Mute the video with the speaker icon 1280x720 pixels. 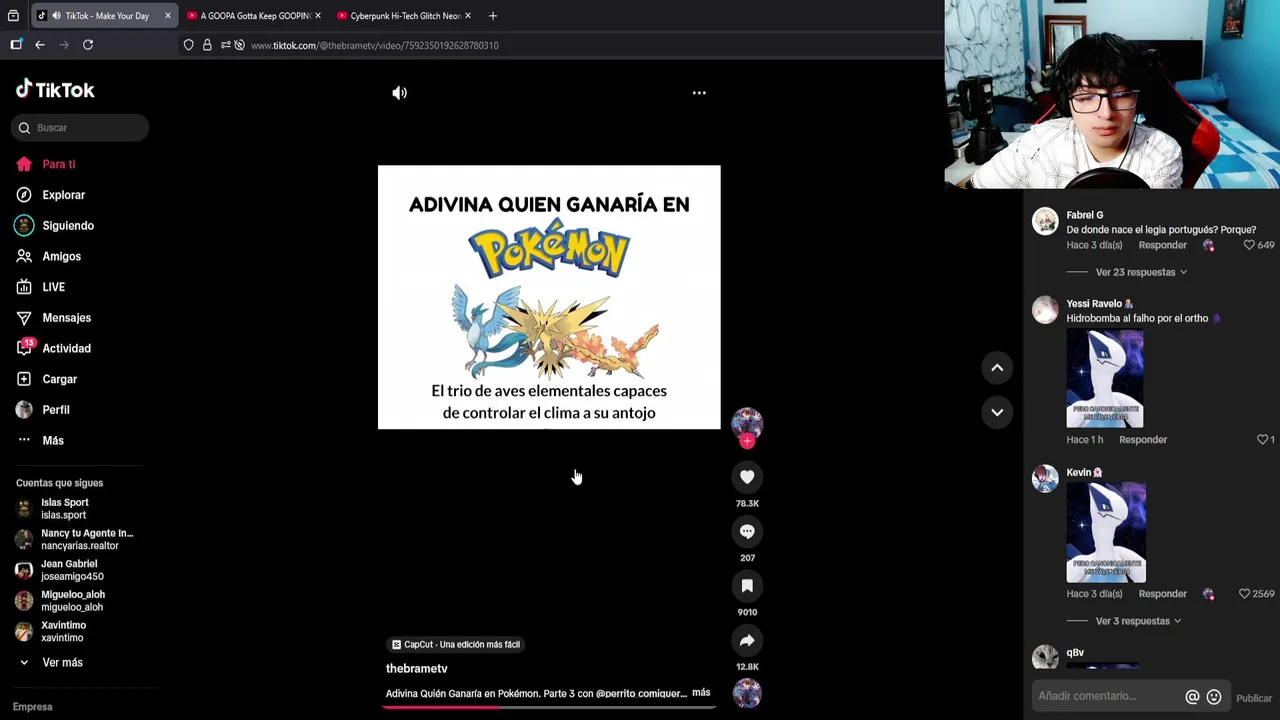(399, 93)
